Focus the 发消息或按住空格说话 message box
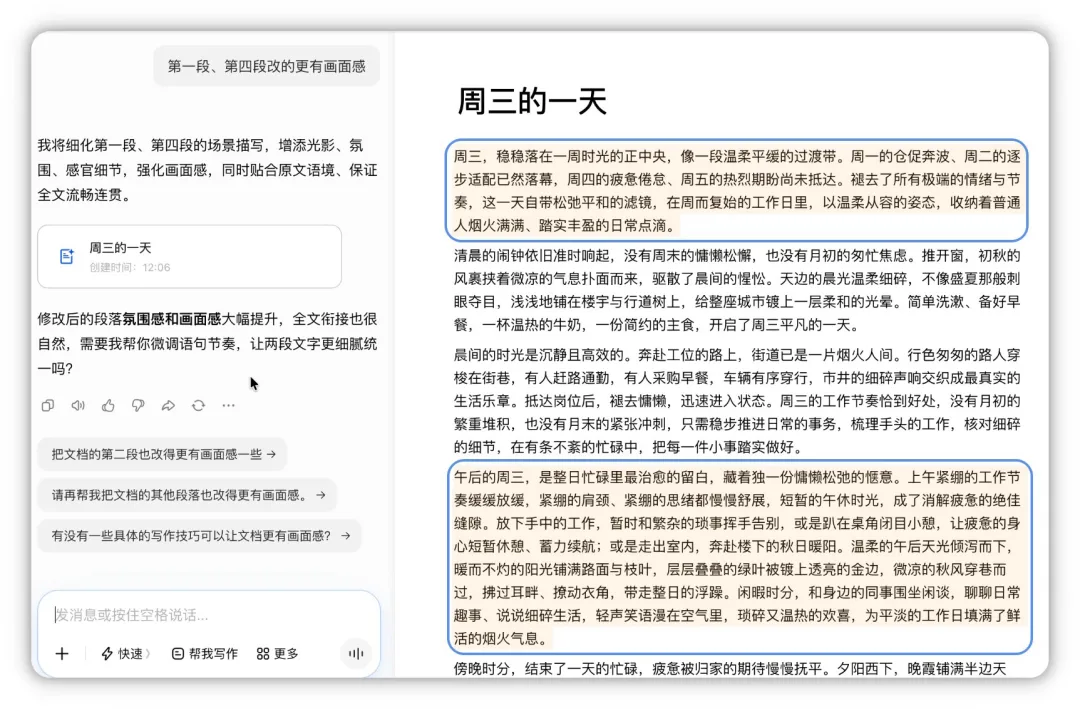Screen dimensions: 1080x709 (209, 615)
